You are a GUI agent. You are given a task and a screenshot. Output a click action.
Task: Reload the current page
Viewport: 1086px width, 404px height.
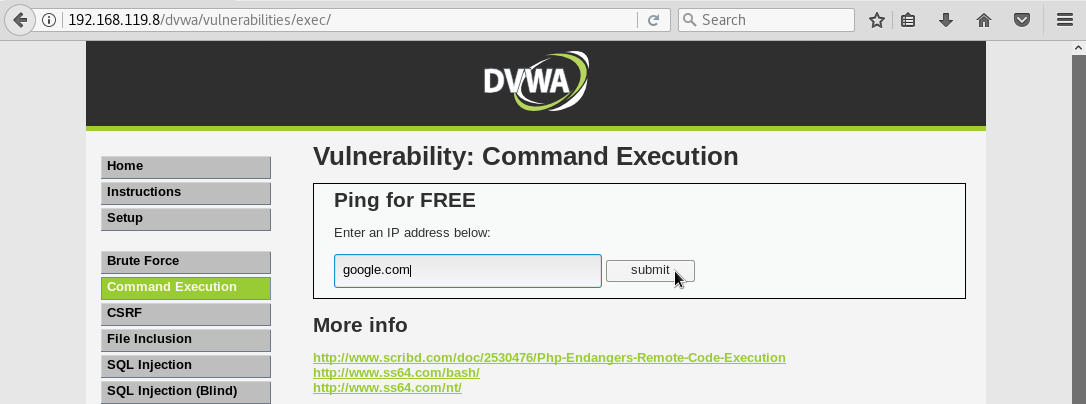[x=653, y=20]
